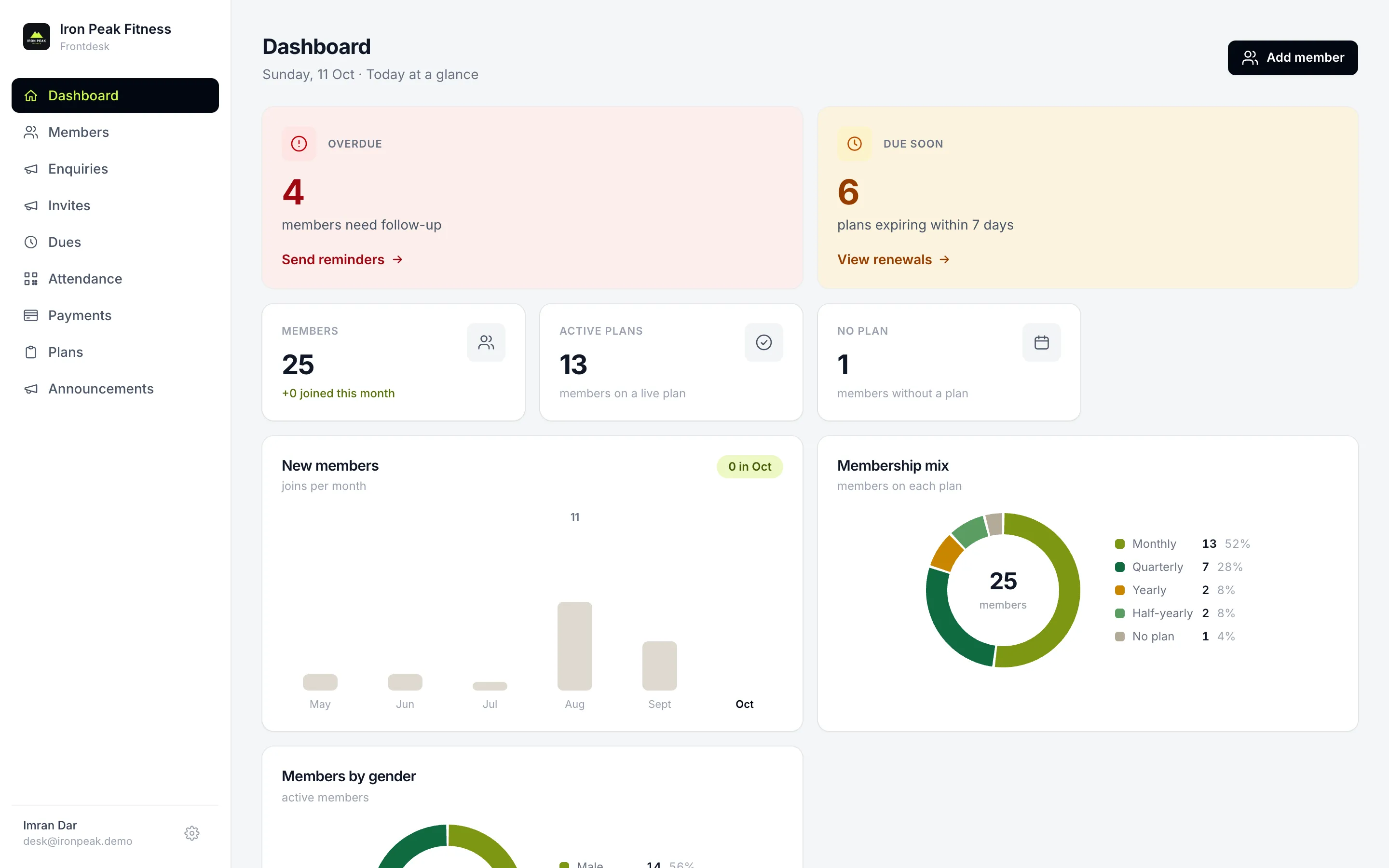
Task: Click the 'Half-yearly' legend label
Action: click(1162, 613)
